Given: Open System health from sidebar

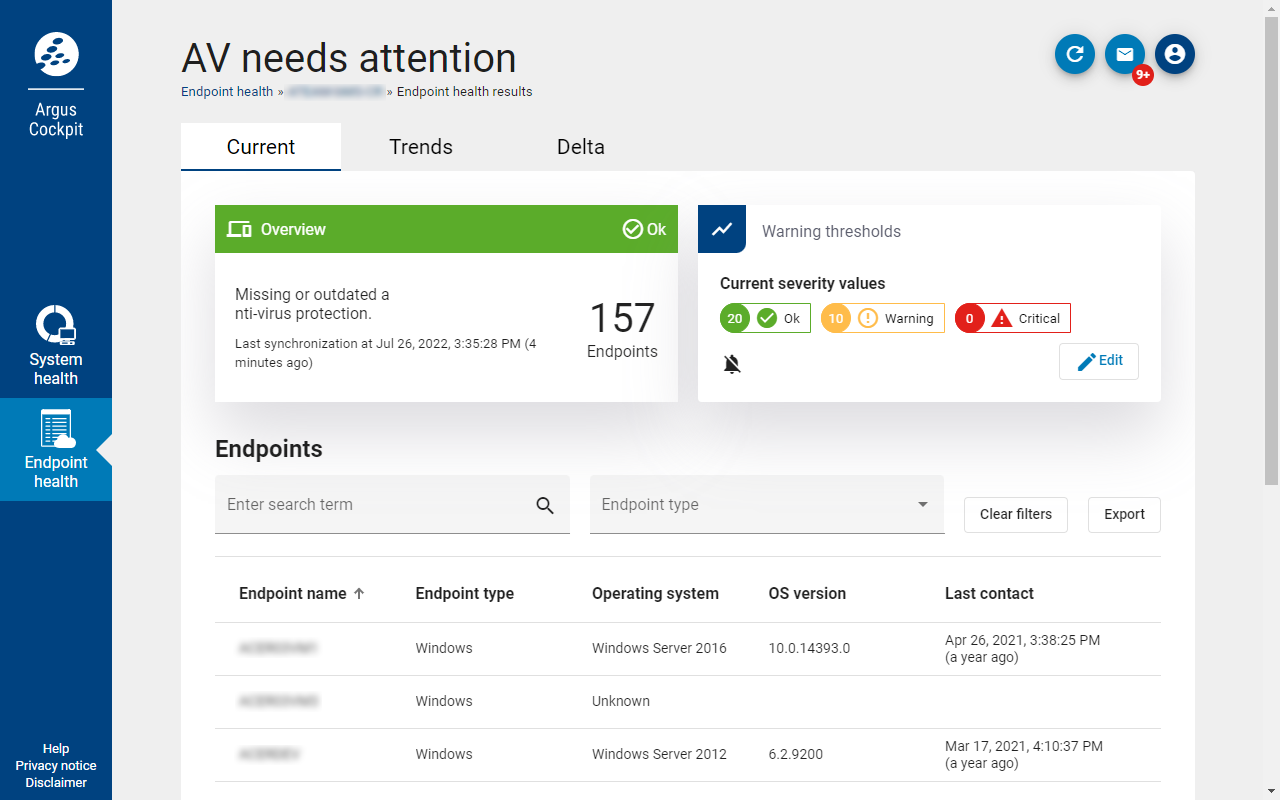Looking at the screenshot, I should tap(56, 345).
